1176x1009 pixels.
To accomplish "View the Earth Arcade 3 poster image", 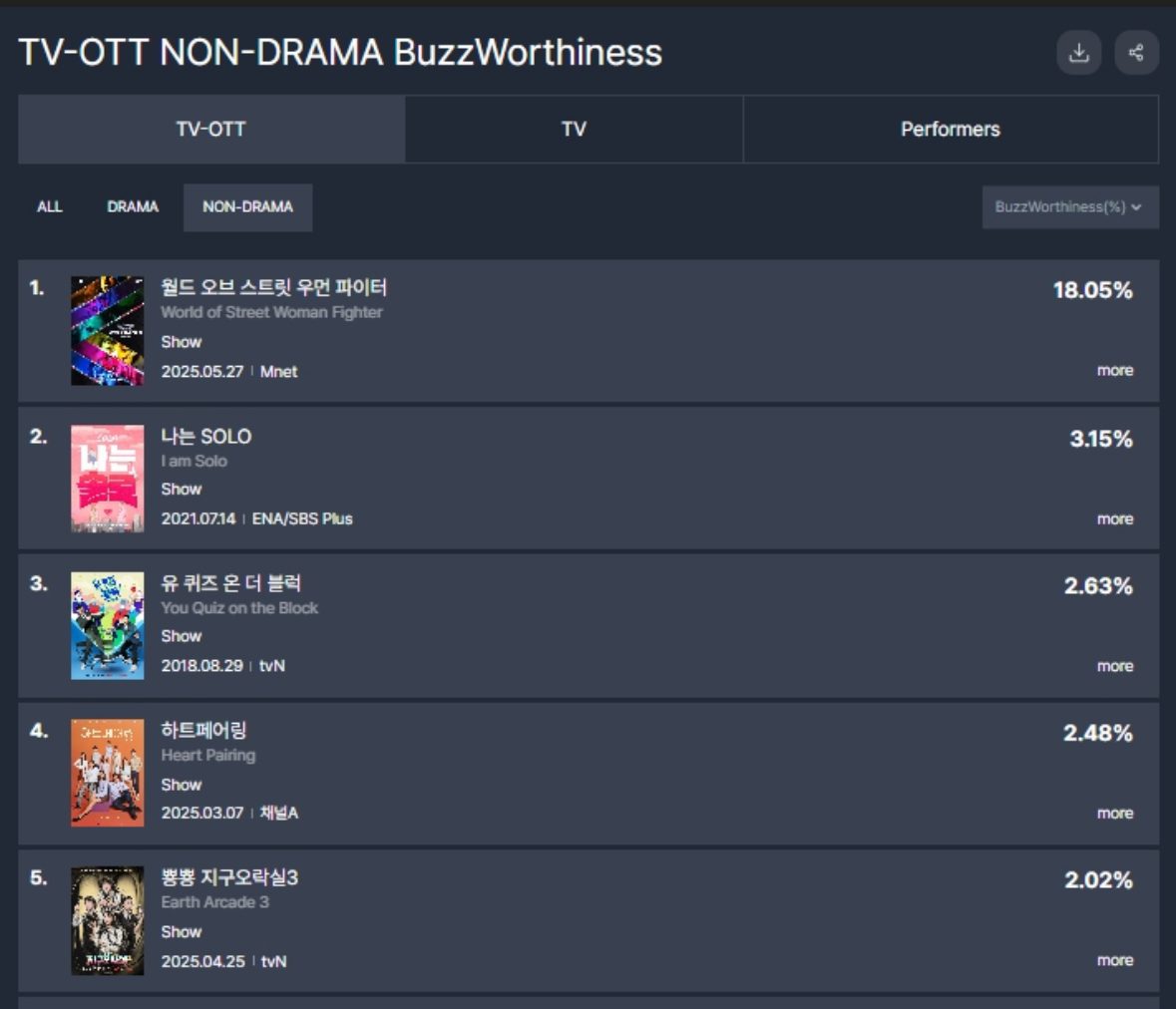I will [x=108, y=920].
